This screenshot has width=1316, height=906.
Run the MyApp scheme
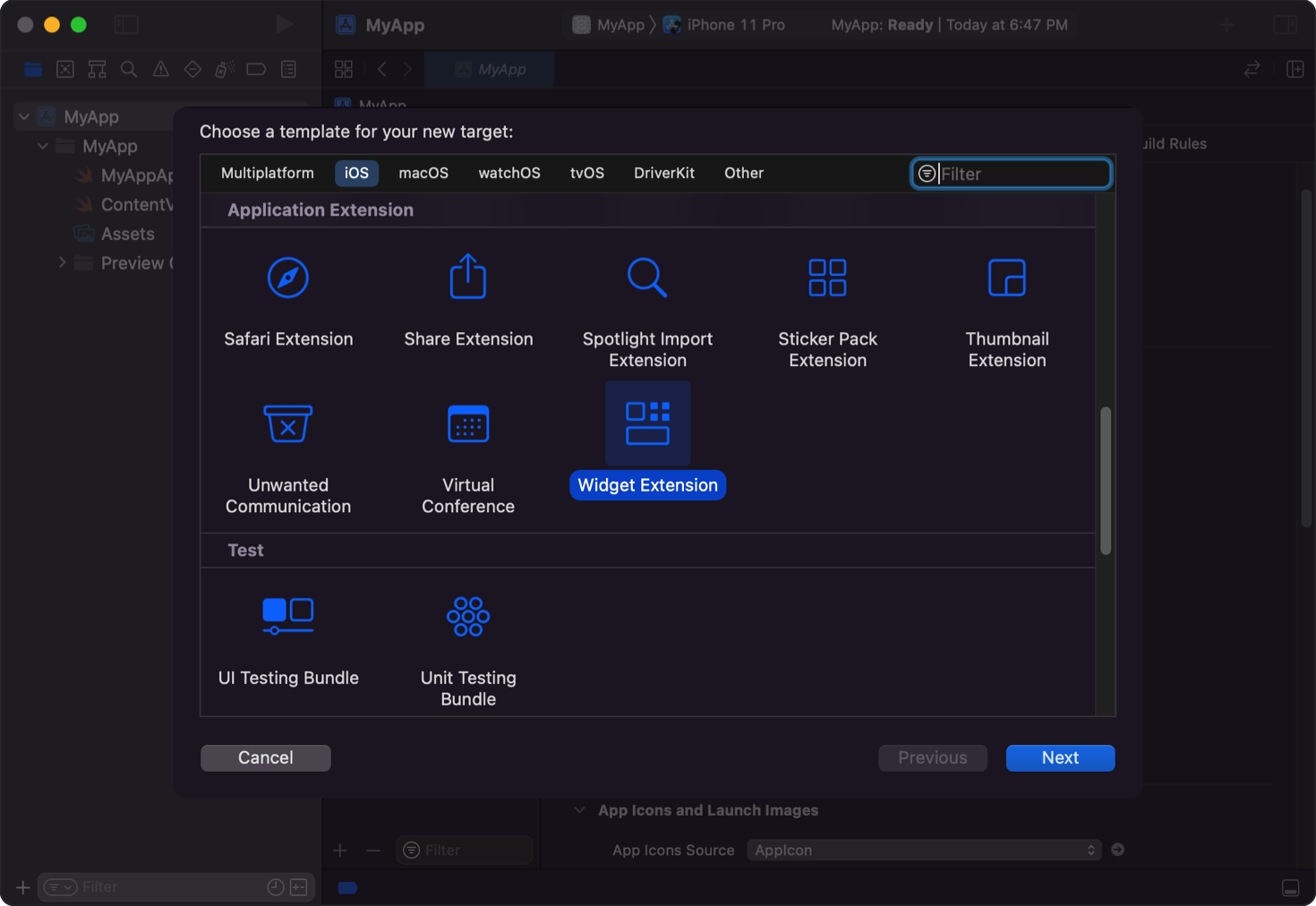pyautogui.click(x=285, y=24)
